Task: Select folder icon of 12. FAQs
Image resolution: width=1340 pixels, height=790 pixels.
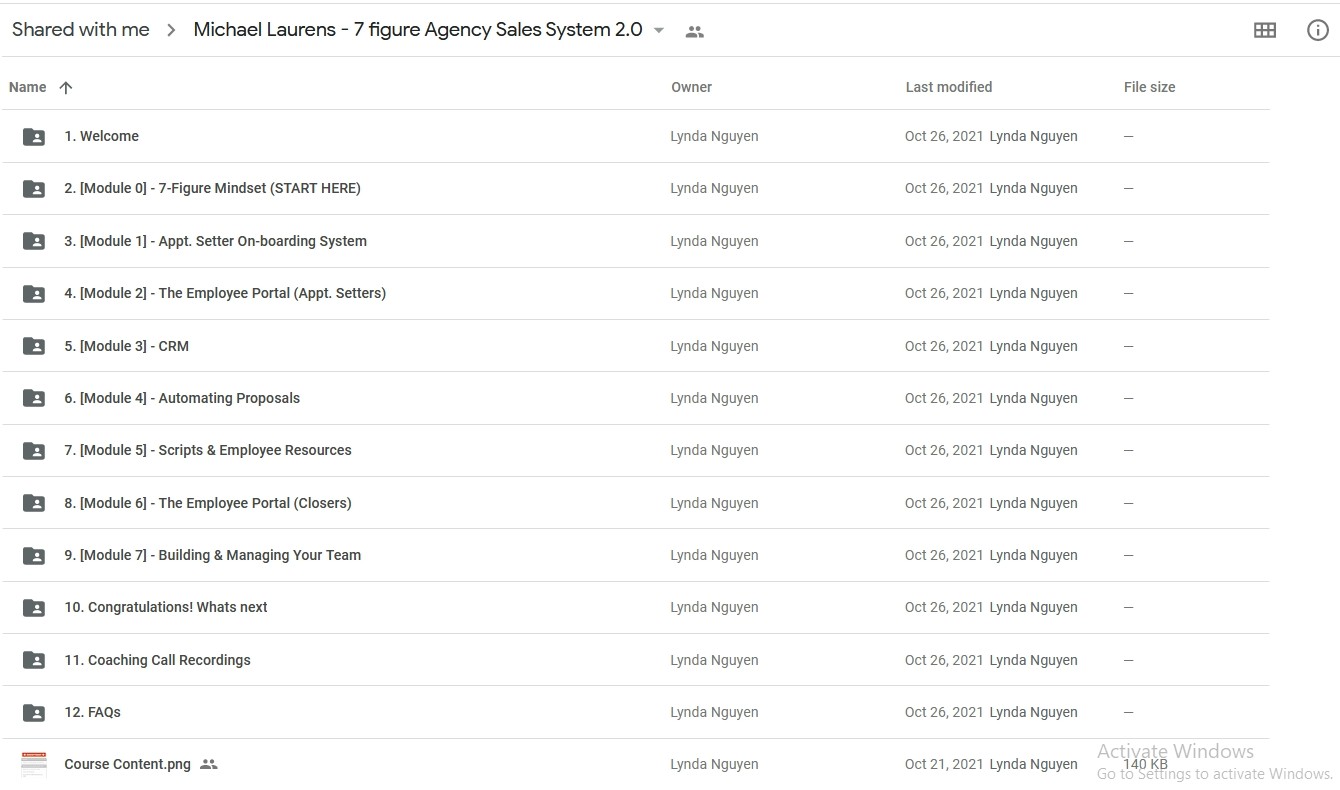Action: [x=34, y=712]
